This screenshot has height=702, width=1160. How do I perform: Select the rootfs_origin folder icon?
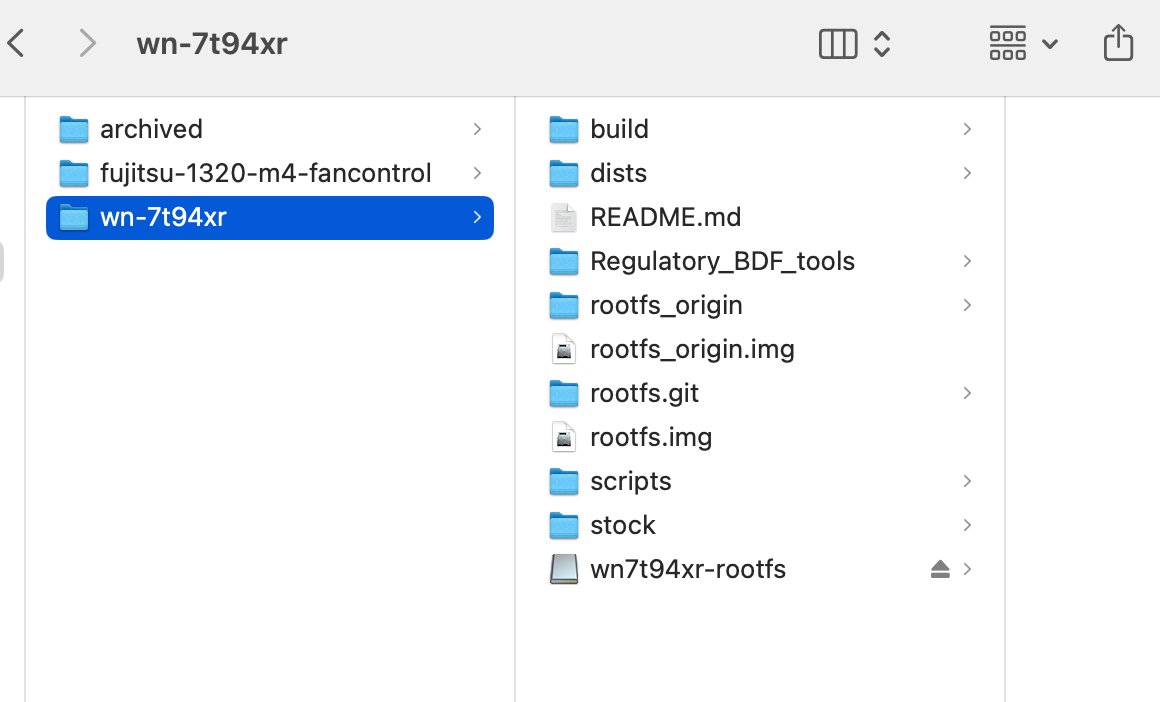pyautogui.click(x=564, y=306)
